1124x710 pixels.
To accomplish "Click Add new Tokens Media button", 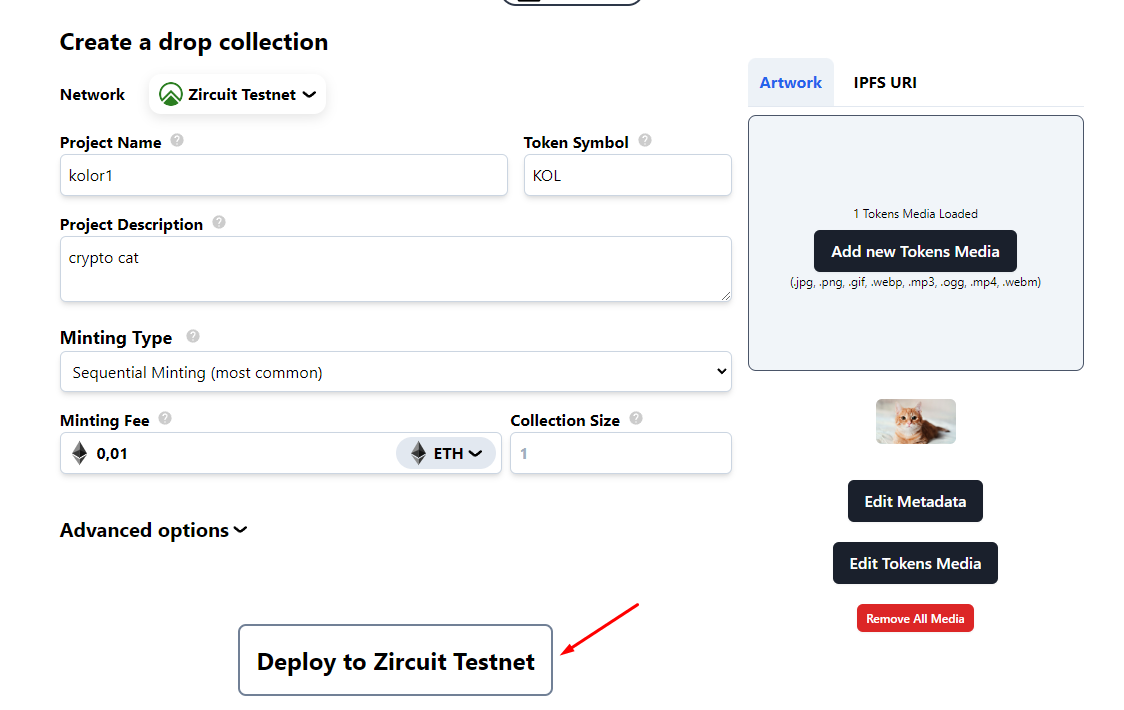I will [915, 252].
